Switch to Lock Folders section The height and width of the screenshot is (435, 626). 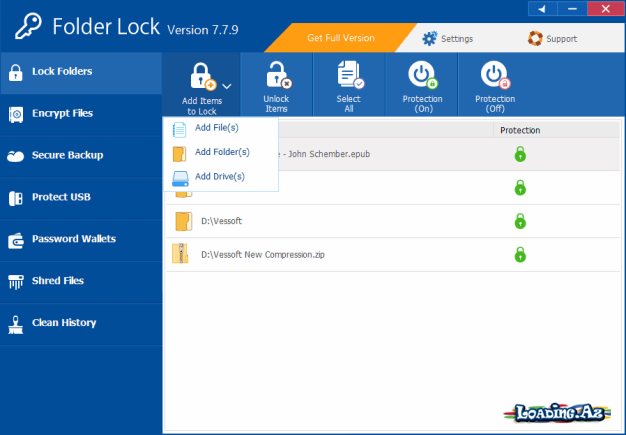(81, 73)
